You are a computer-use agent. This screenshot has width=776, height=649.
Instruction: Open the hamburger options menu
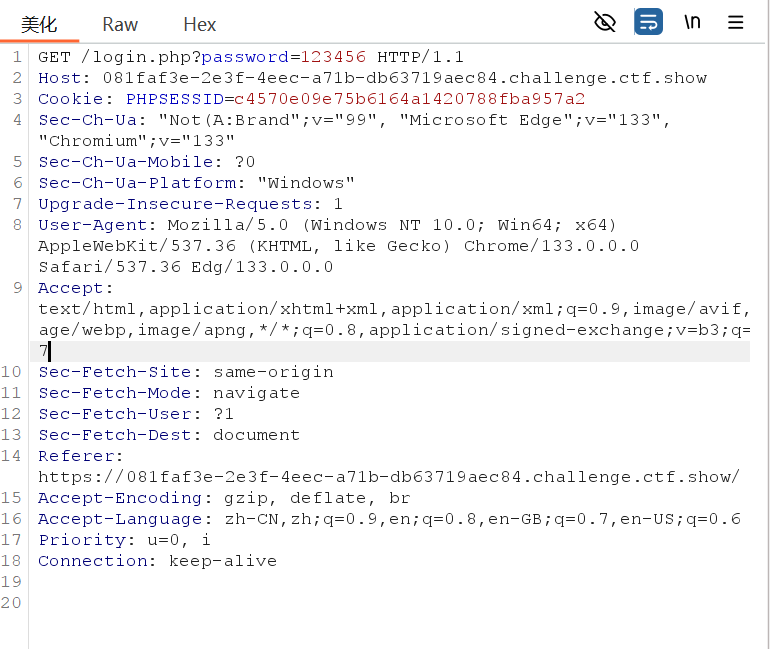tap(736, 22)
